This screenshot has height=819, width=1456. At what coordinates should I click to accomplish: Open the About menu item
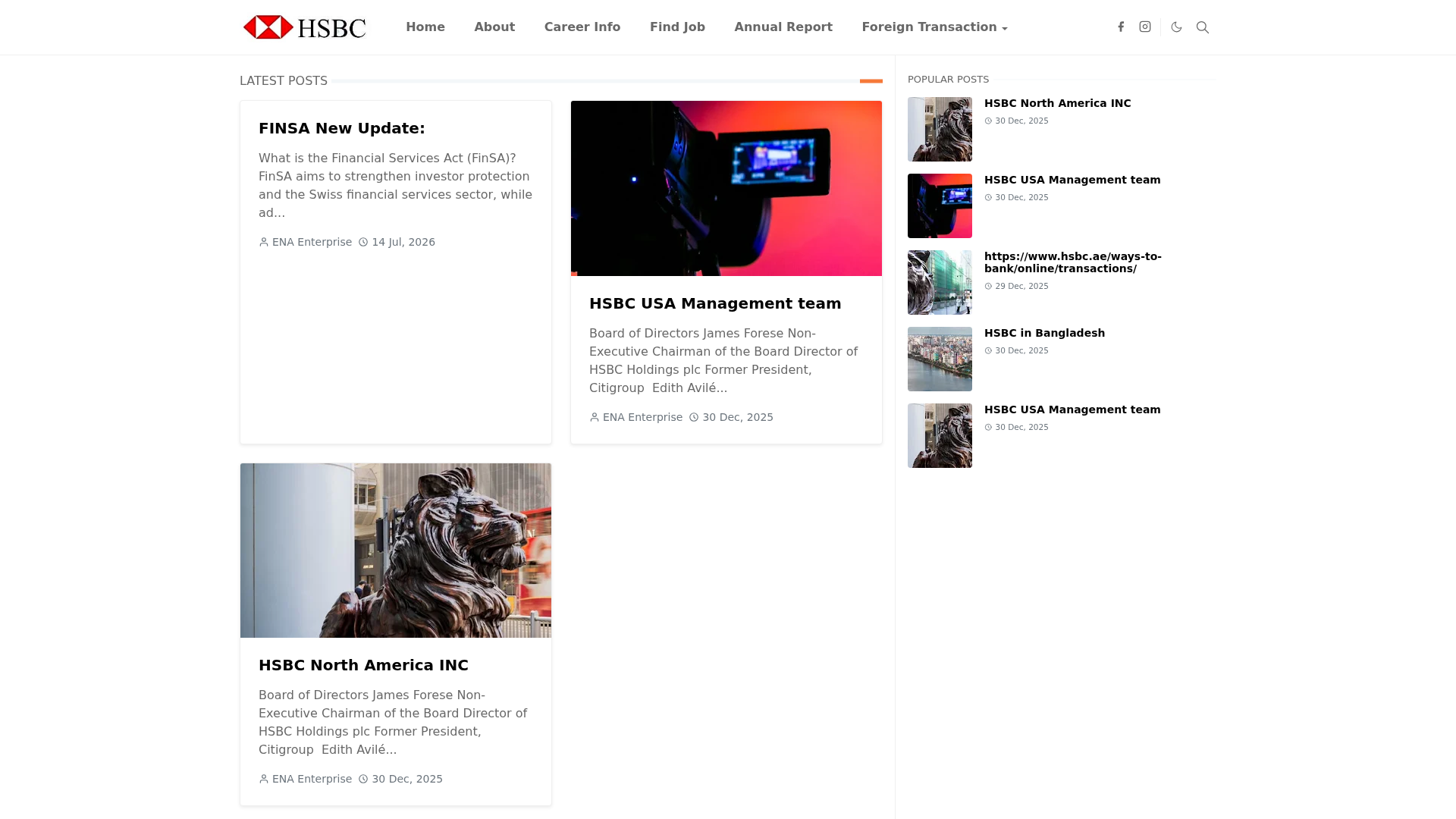pyautogui.click(x=494, y=27)
